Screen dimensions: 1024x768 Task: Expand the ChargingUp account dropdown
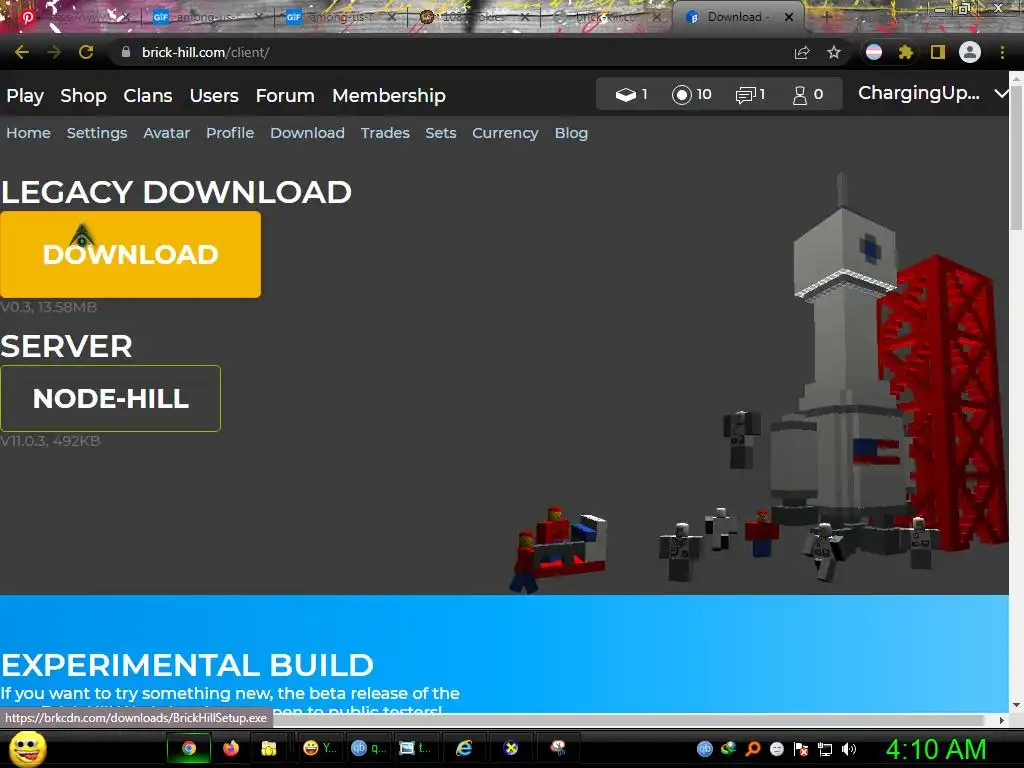click(933, 93)
